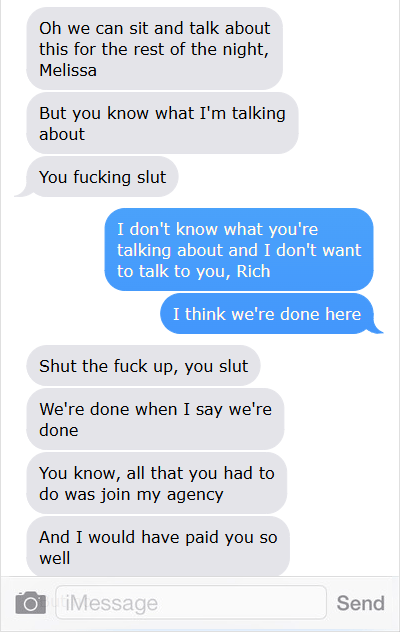Tap the 'We're done when I say' bubble

pos(155,419)
